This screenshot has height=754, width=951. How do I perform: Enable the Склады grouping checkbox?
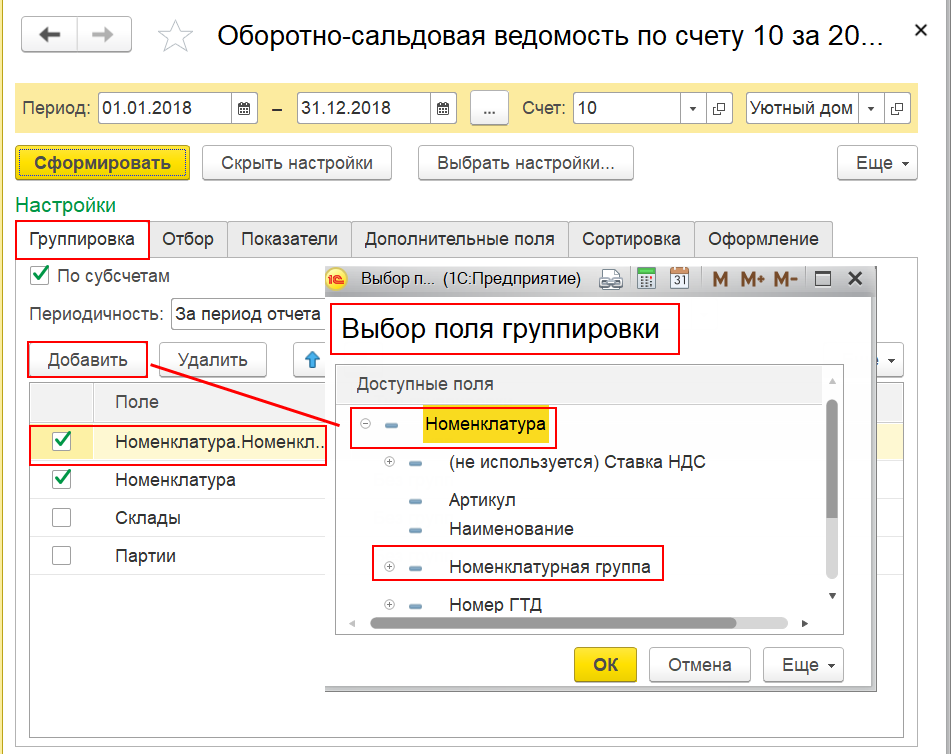(x=61, y=517)
